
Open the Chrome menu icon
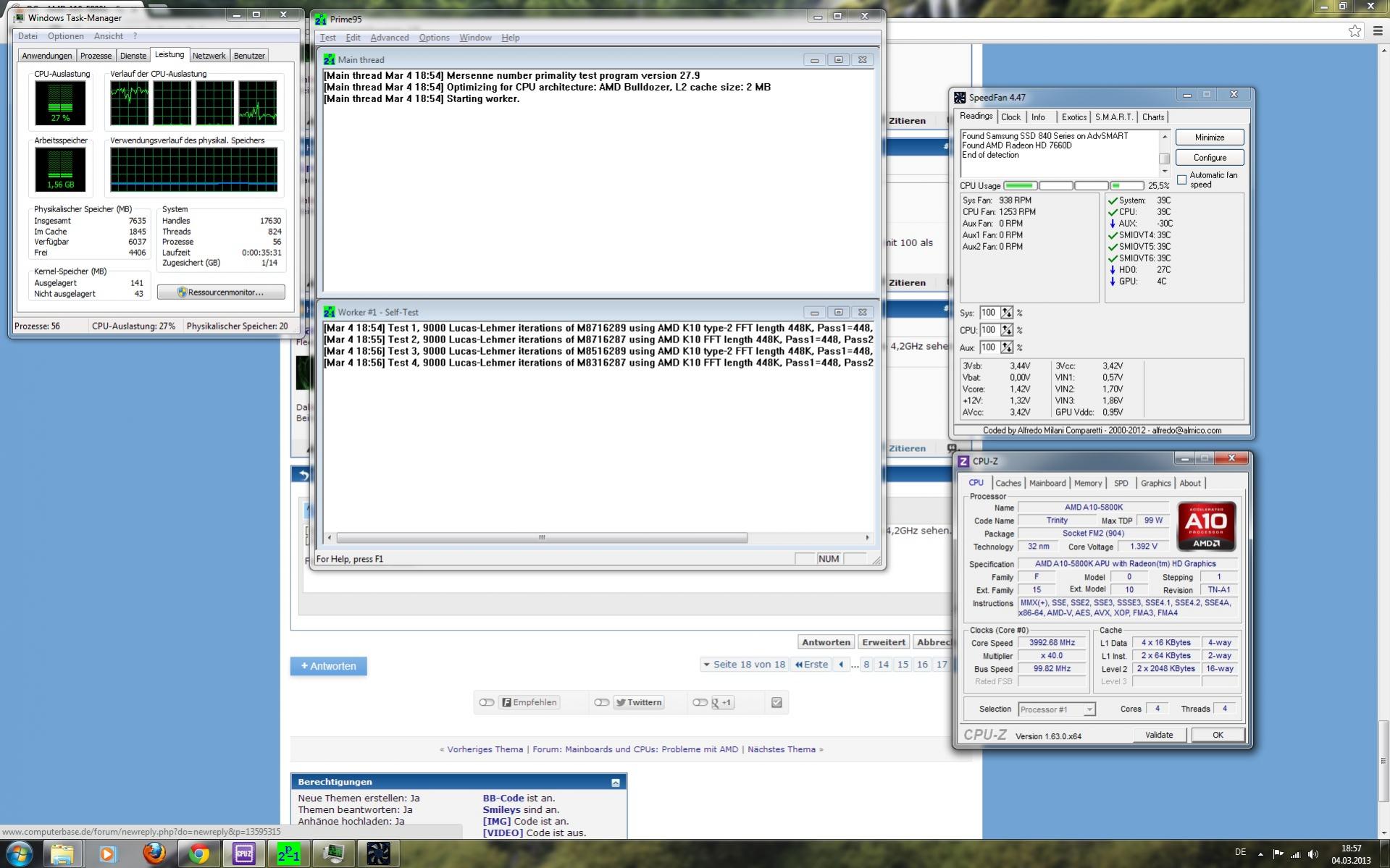[1376, 30]
